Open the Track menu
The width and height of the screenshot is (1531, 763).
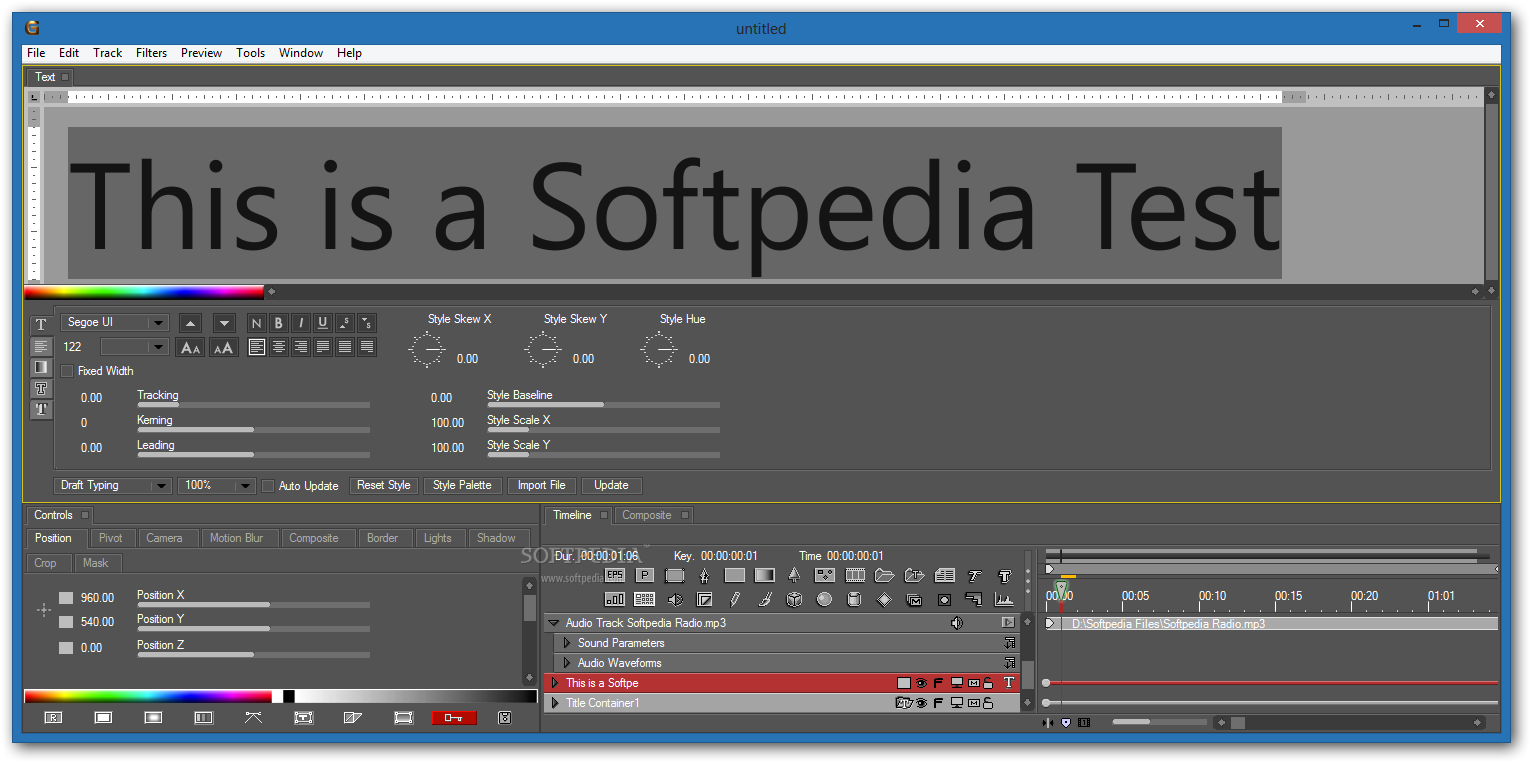click(107, 53)
